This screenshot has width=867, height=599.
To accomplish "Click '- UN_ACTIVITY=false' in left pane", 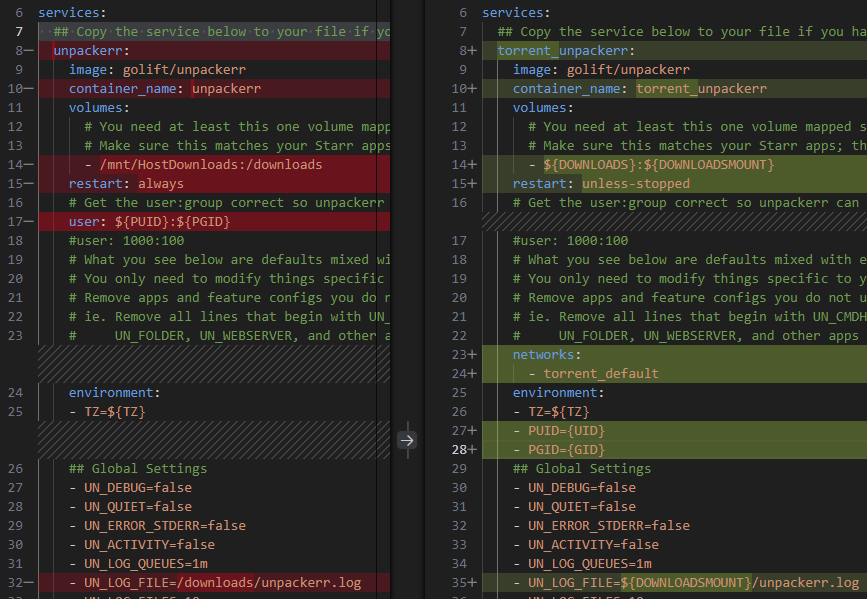I will tap(142, 545).
